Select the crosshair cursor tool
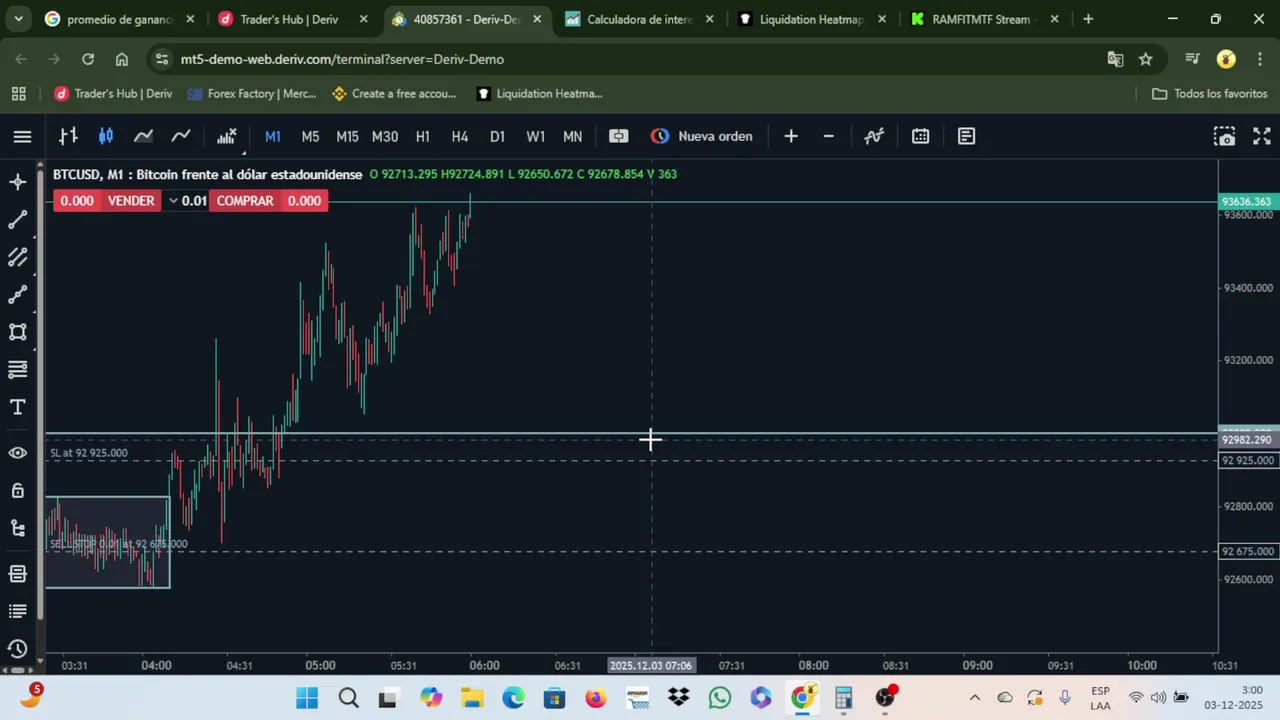This screenshot has height=720, width=1280. point(18,182)
